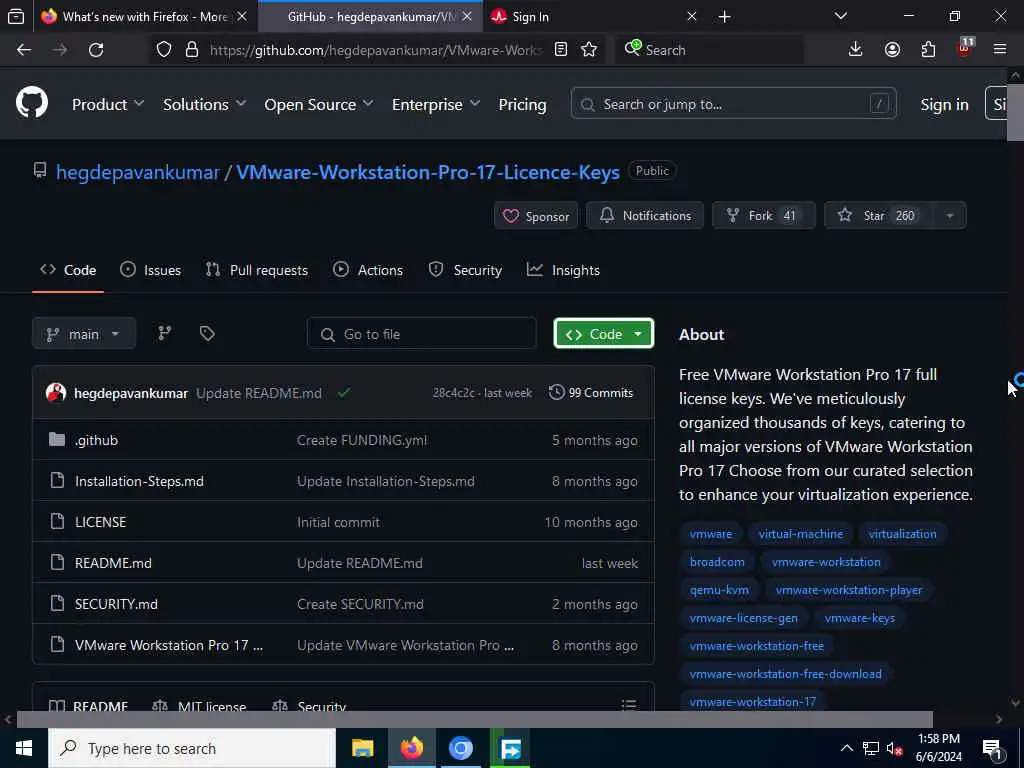Open a new tab with plus icon

click(724, 17)
